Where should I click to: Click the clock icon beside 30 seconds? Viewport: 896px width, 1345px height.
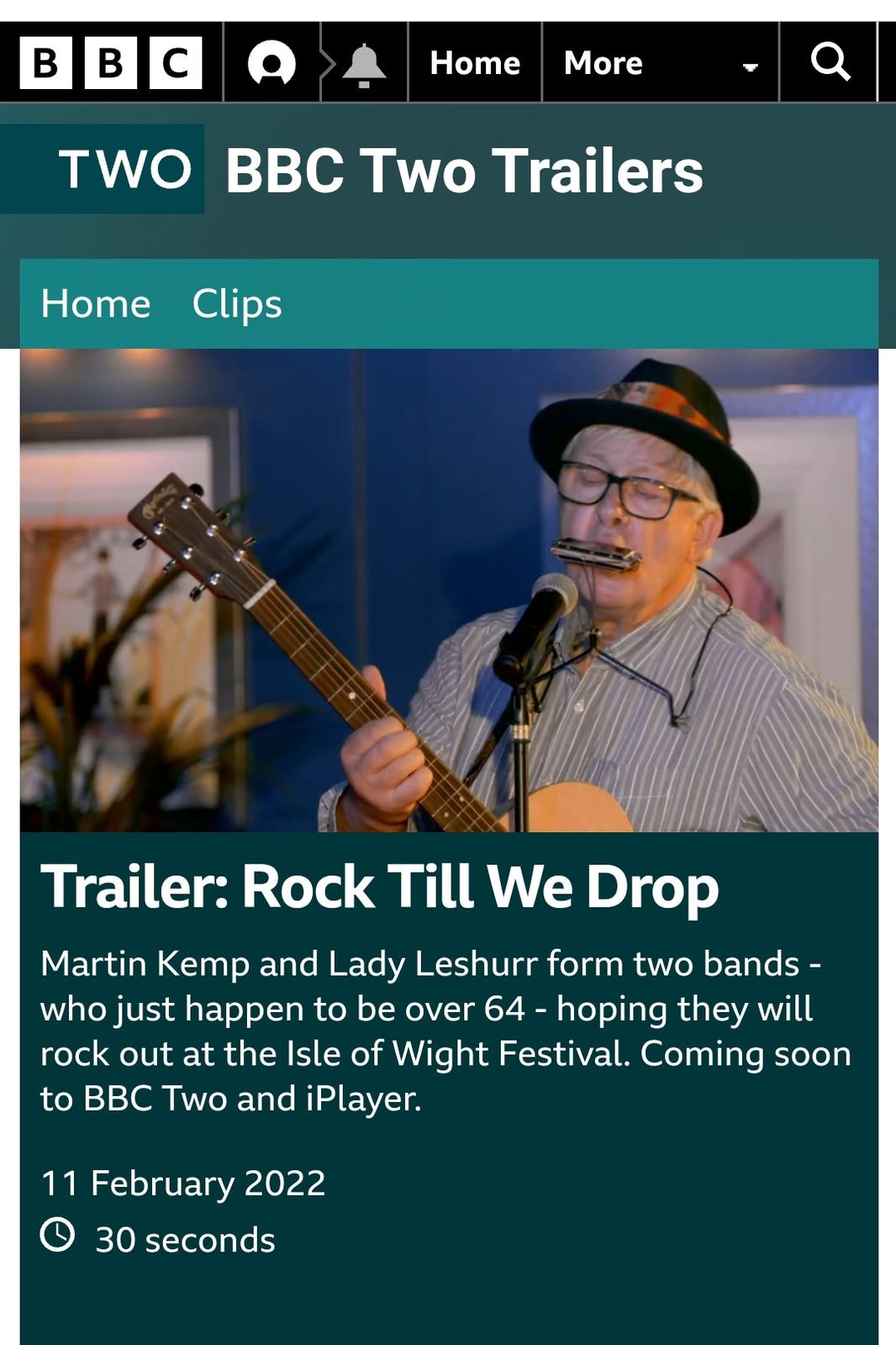coord(57,1235)
